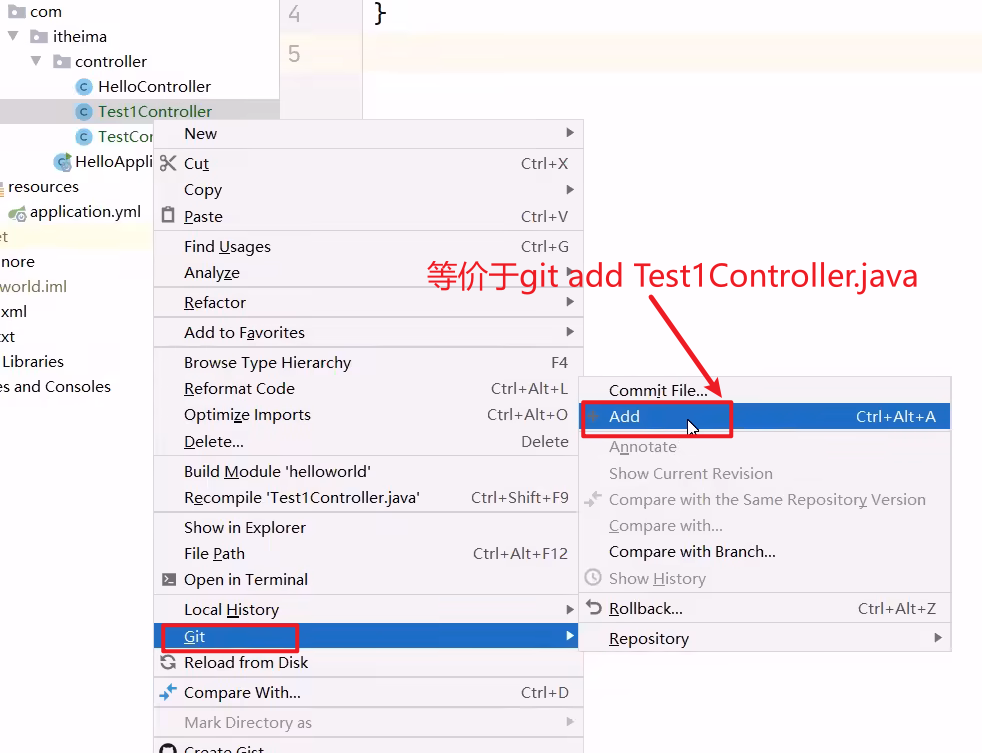Click Find Usages in context menu
The height and width of the screenshot is (753, 982).
pyautogui.click(x=227, y=247)
